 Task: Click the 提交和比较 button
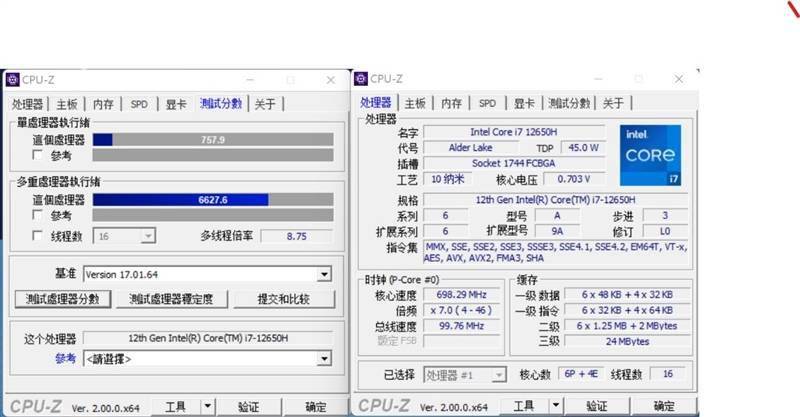point(284,299)
